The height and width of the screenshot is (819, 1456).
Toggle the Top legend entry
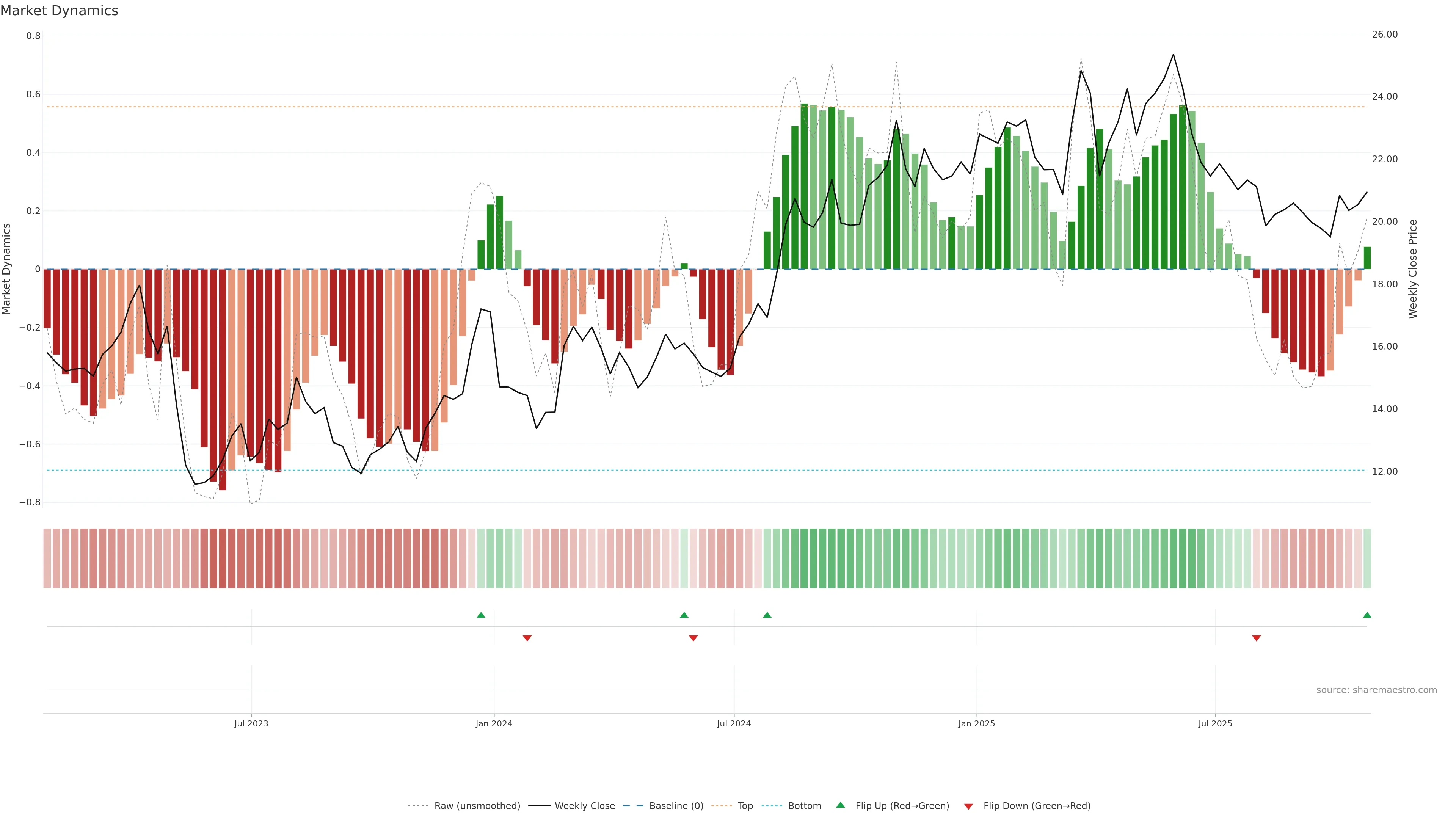(x=745, y=806)
